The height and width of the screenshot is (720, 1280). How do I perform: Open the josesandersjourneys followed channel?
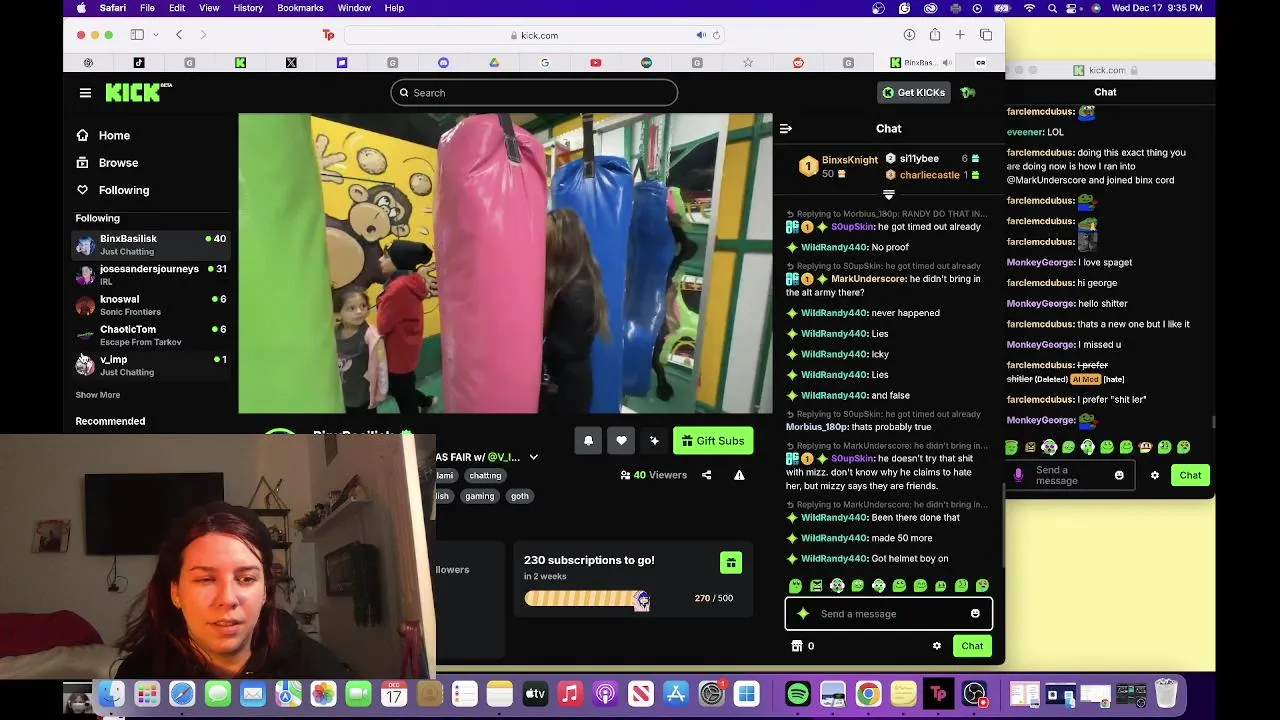pos(151,274)
